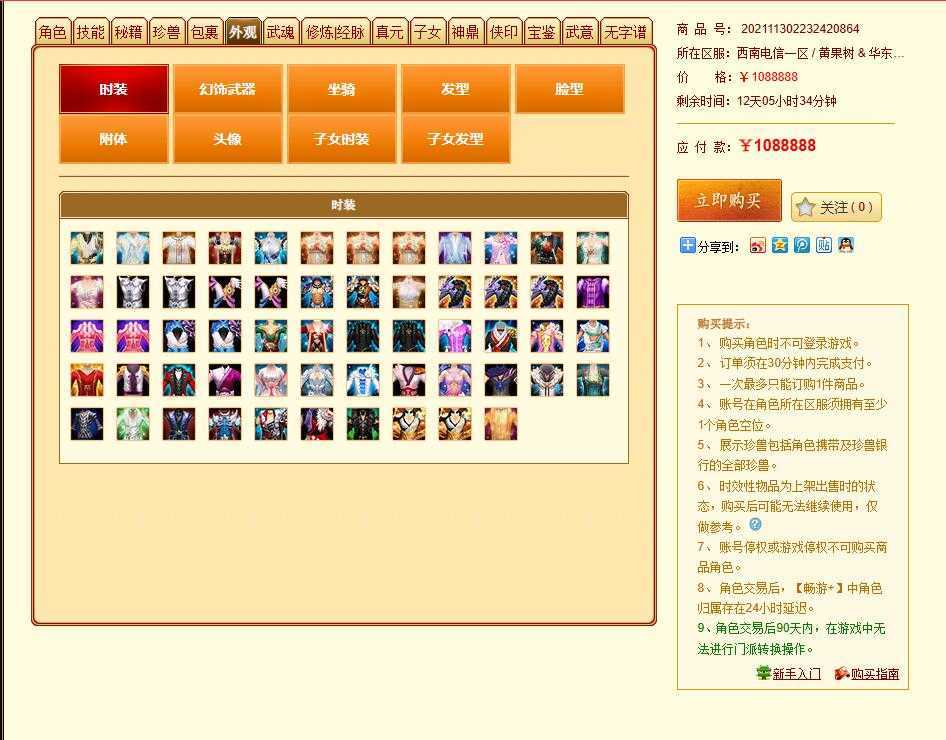946x740 pixels.
Task: Click green tip 9 about 90天内
Action: 791,638
